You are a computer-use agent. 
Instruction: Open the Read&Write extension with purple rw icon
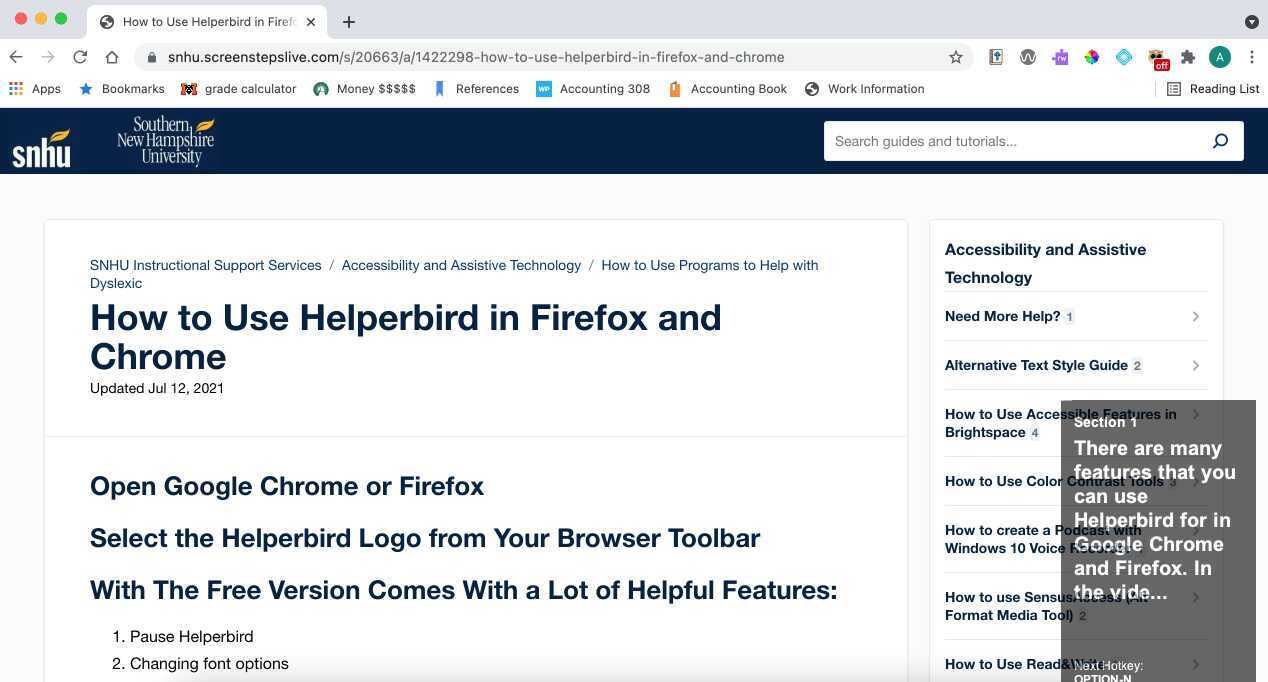1060,57
